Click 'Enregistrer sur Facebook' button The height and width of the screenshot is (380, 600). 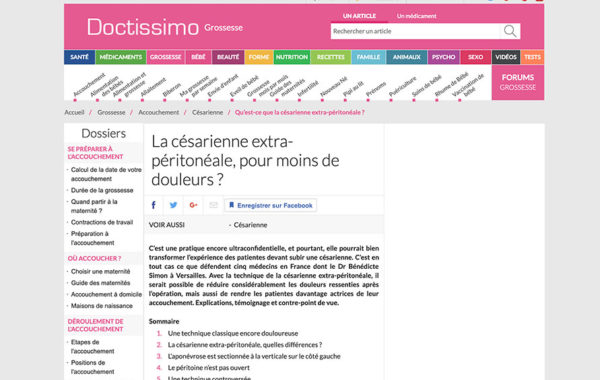click(271, 205)
